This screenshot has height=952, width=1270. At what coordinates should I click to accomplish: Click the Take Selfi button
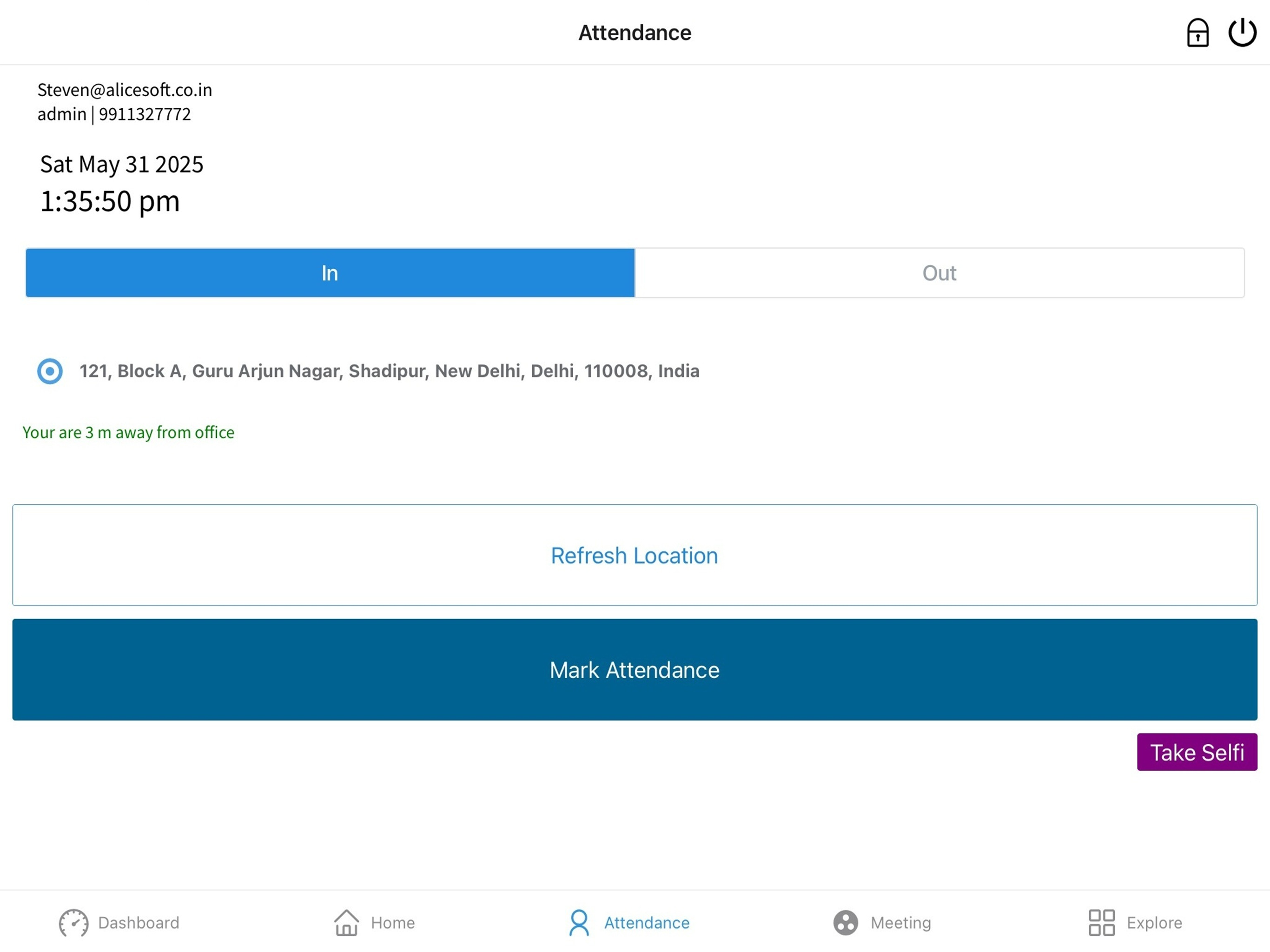(x=1197, y=752)
